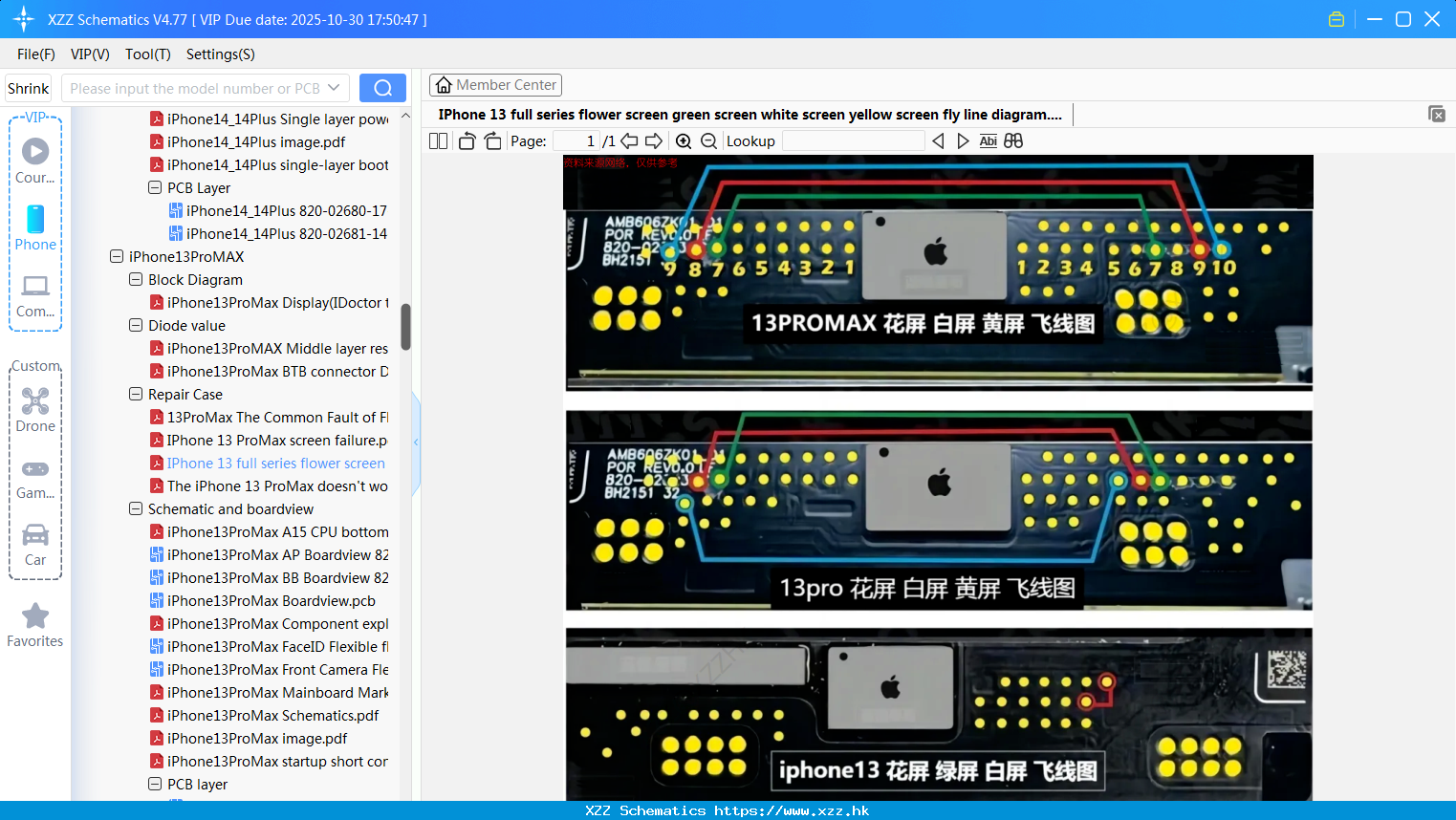Open the Drone category
Viewport: 1456px width, 820px height.
(35, 410)
